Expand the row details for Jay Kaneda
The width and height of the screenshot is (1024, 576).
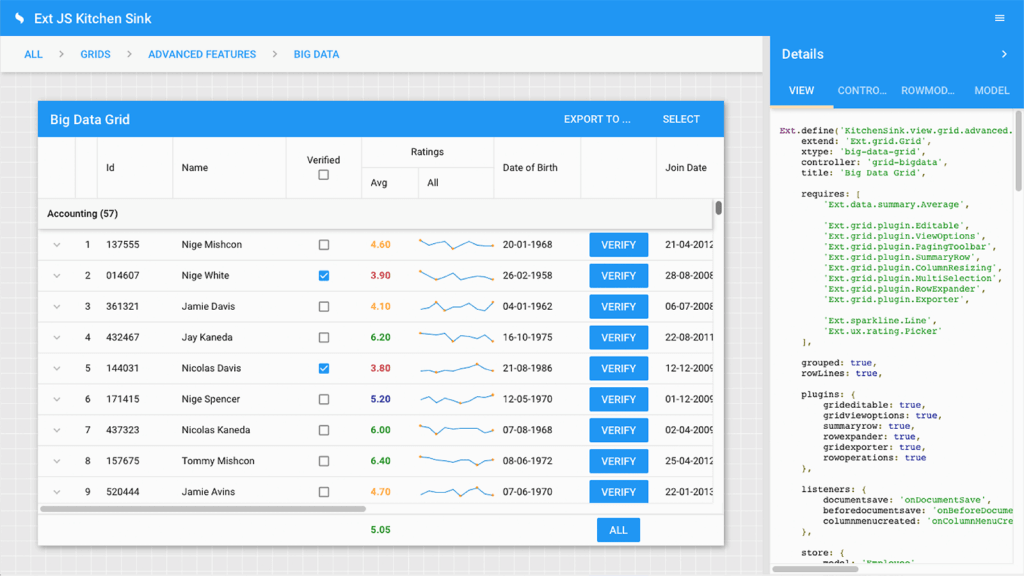coord(57,337)
